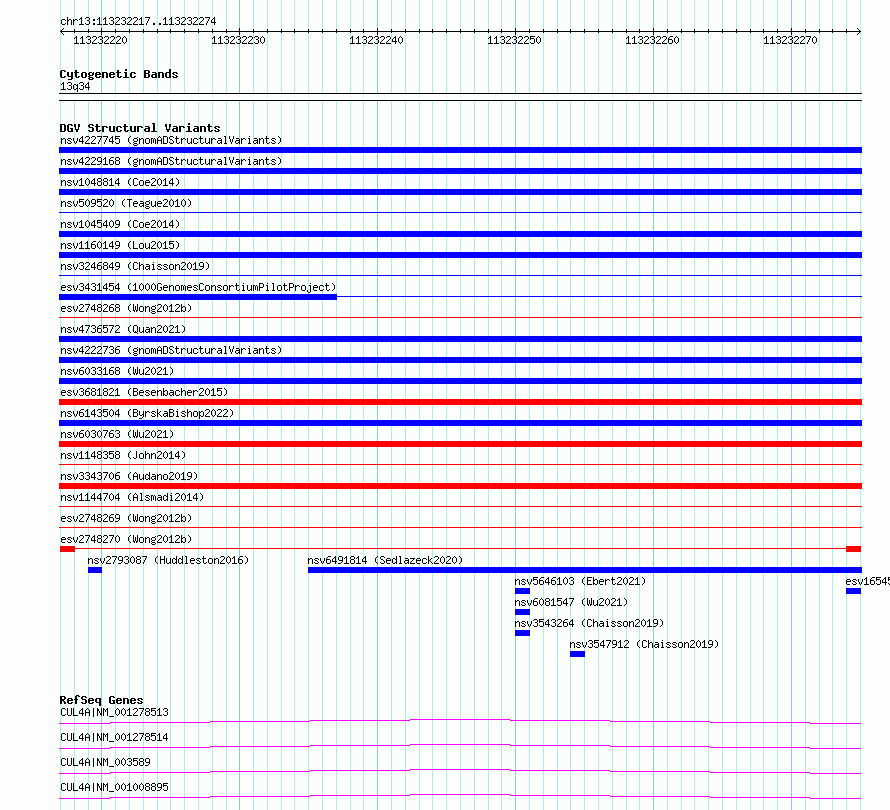Select esv2748270 (Wong2012b) label
Viewport: 890px width, 810px height.
pyautogui.click(x=126, y=539)
